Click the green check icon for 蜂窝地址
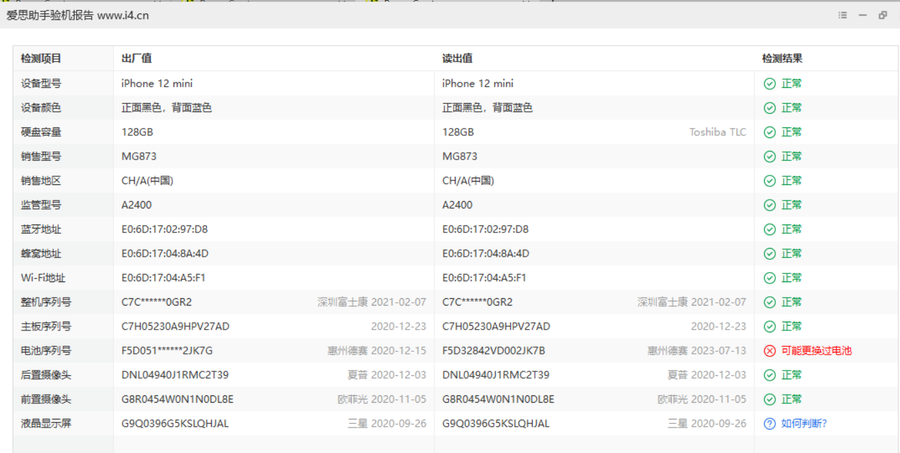Screen dimensions: 900x453 (770, 253)
